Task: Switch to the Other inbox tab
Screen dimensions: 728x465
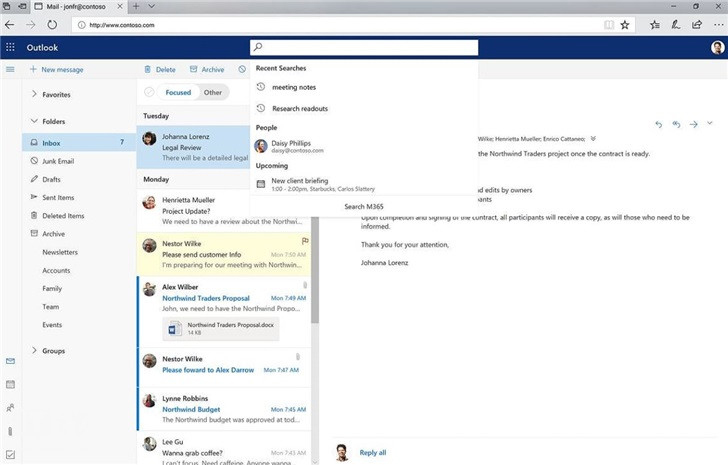Action: [x=212, y=93]
